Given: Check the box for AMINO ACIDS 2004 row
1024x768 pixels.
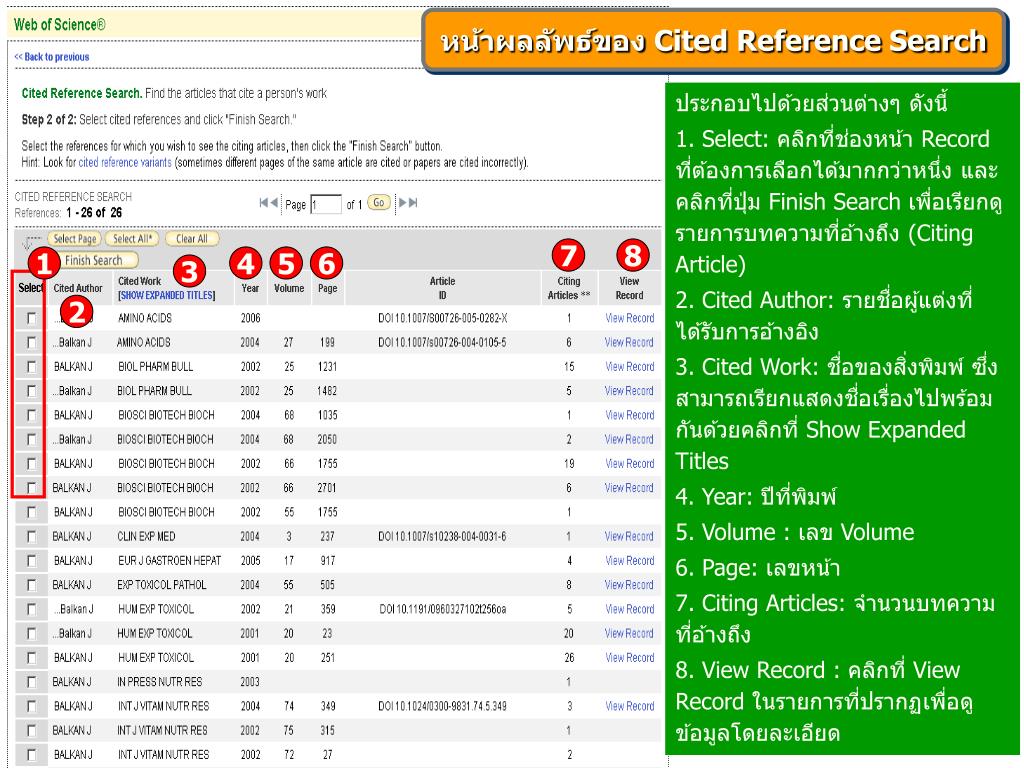Looking at the screenshot, I should pyautogui.click(x=31, y=342).
